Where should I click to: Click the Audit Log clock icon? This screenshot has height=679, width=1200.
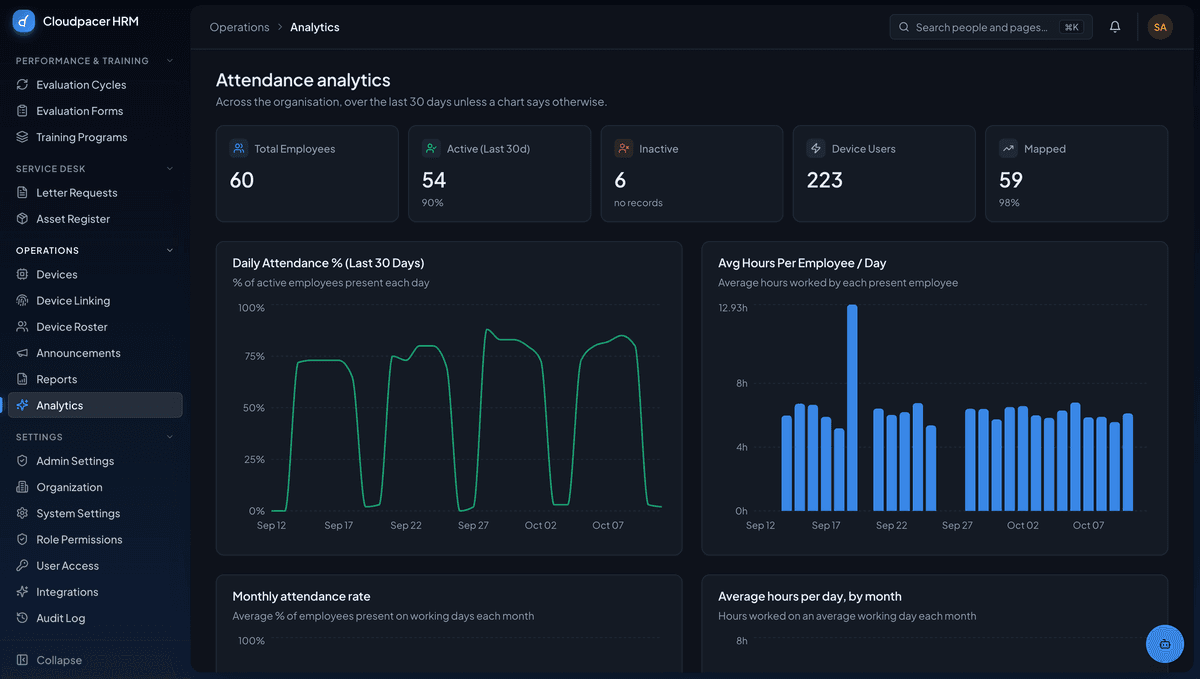tap(23, 618)
